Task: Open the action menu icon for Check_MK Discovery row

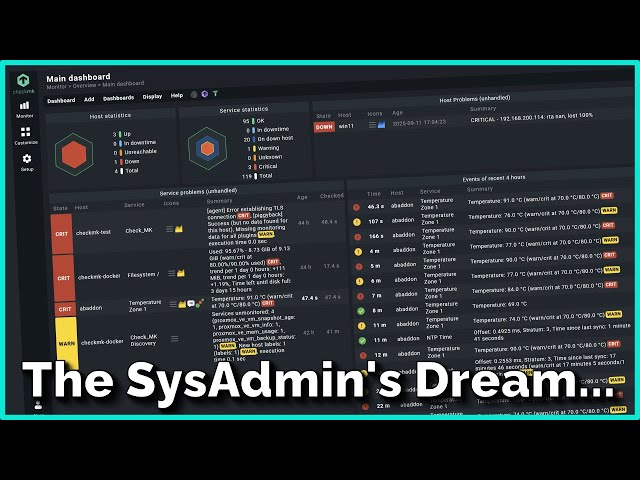Action: tap(175, 339)
